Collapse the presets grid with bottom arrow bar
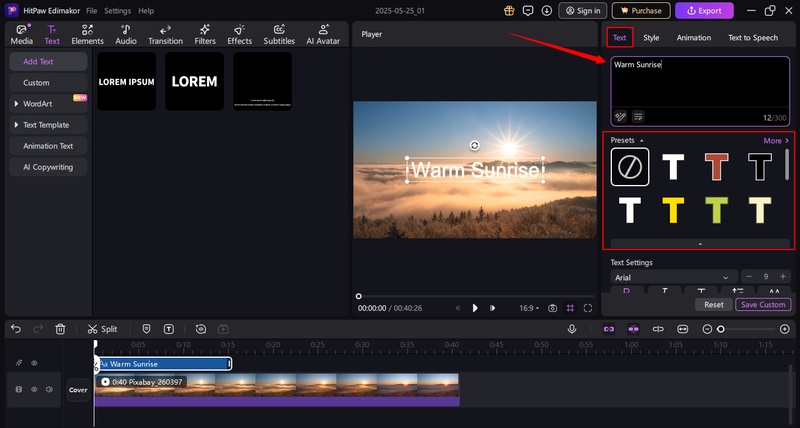 [x=700, y=244]
